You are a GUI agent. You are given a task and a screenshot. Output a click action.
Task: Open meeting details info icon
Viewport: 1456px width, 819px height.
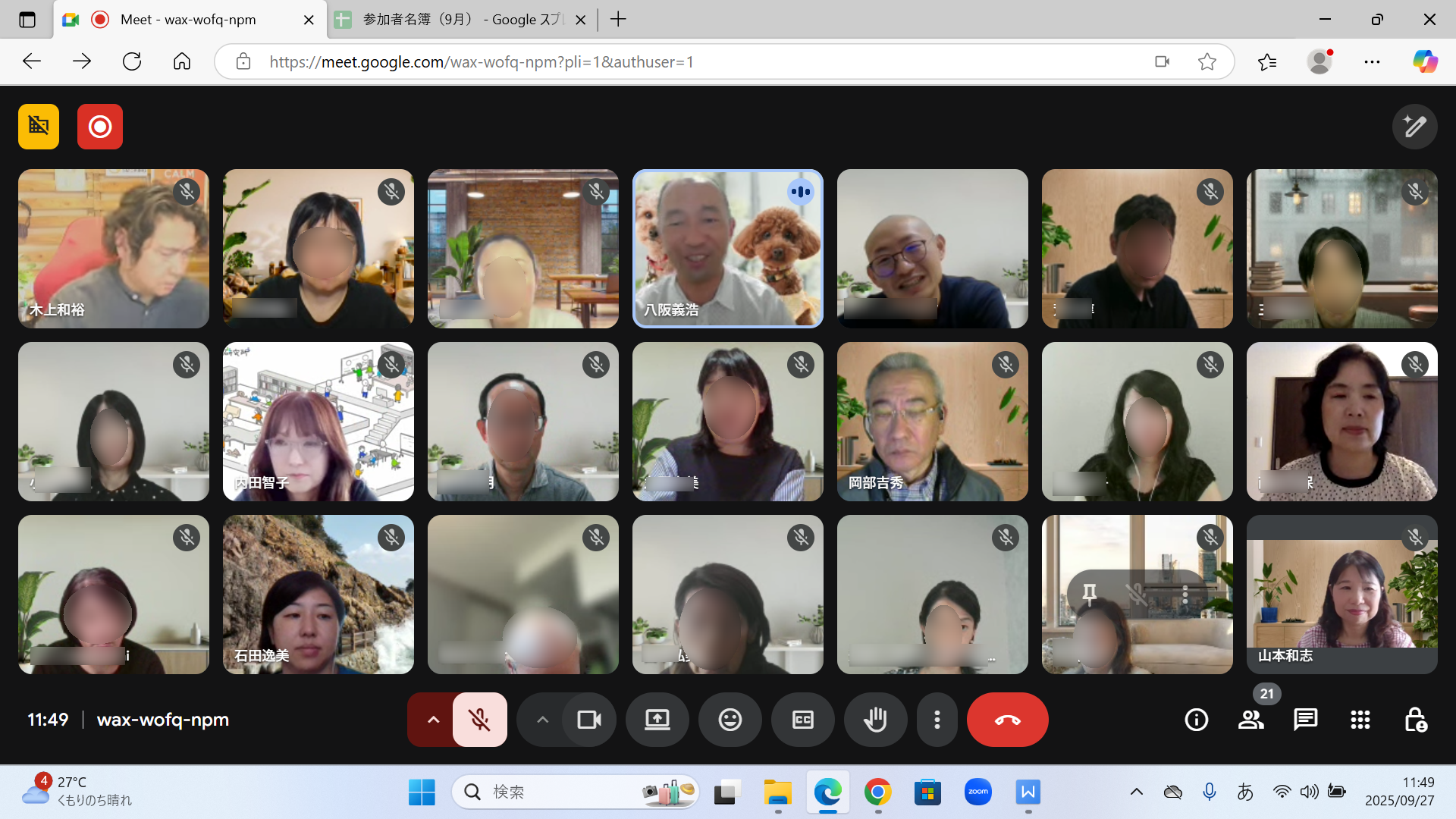1196,720
